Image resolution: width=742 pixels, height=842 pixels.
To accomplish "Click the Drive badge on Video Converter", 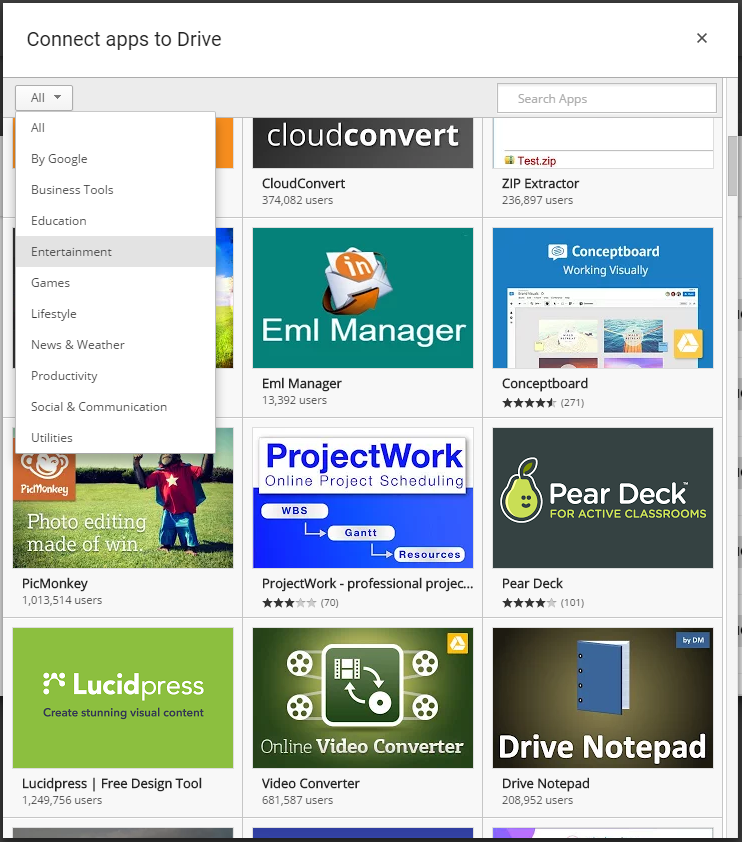I will pyautogui.click(x=457, y=643).
